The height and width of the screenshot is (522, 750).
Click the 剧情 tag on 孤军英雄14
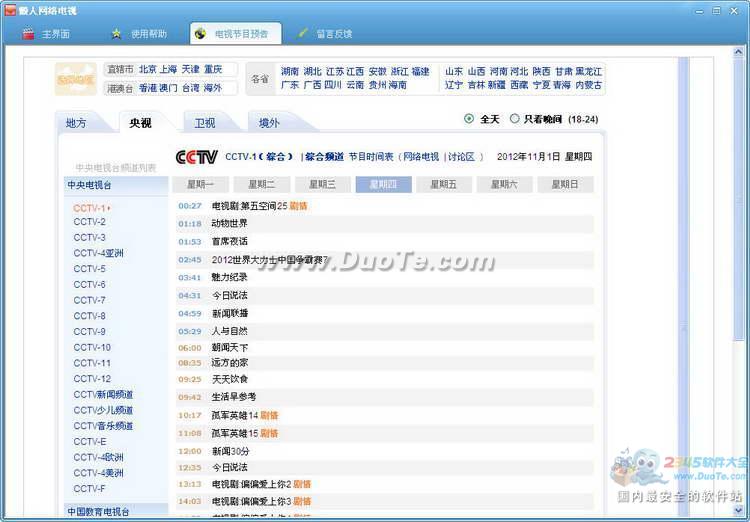pos(269,415)
